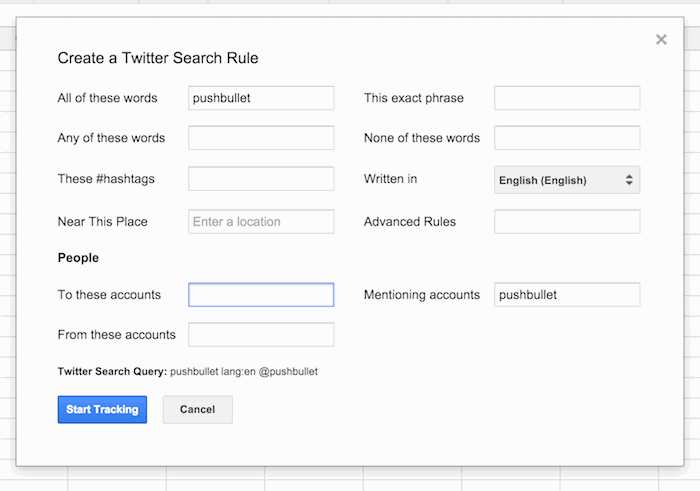This screenshot has height=491, width=700.
Task: Click the Mentioning accounts label
Action: (x=422, y=295)
